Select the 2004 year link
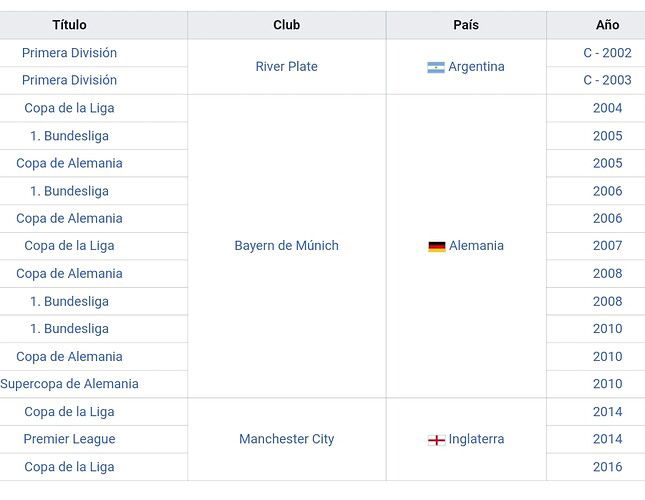Image resolution: width=645 pixels, height=500 pixels. (607, 108)
